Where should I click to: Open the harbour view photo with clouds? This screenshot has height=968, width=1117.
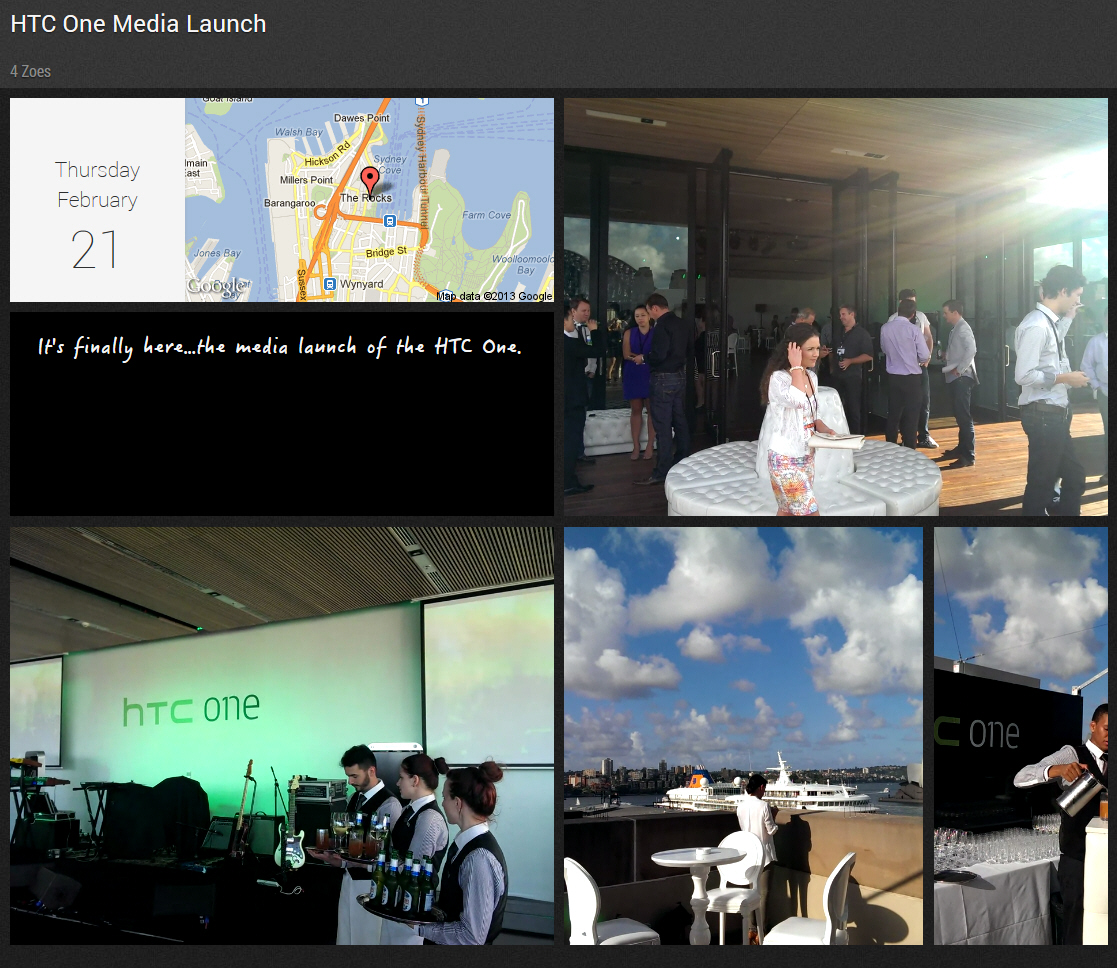click(743, 736)
